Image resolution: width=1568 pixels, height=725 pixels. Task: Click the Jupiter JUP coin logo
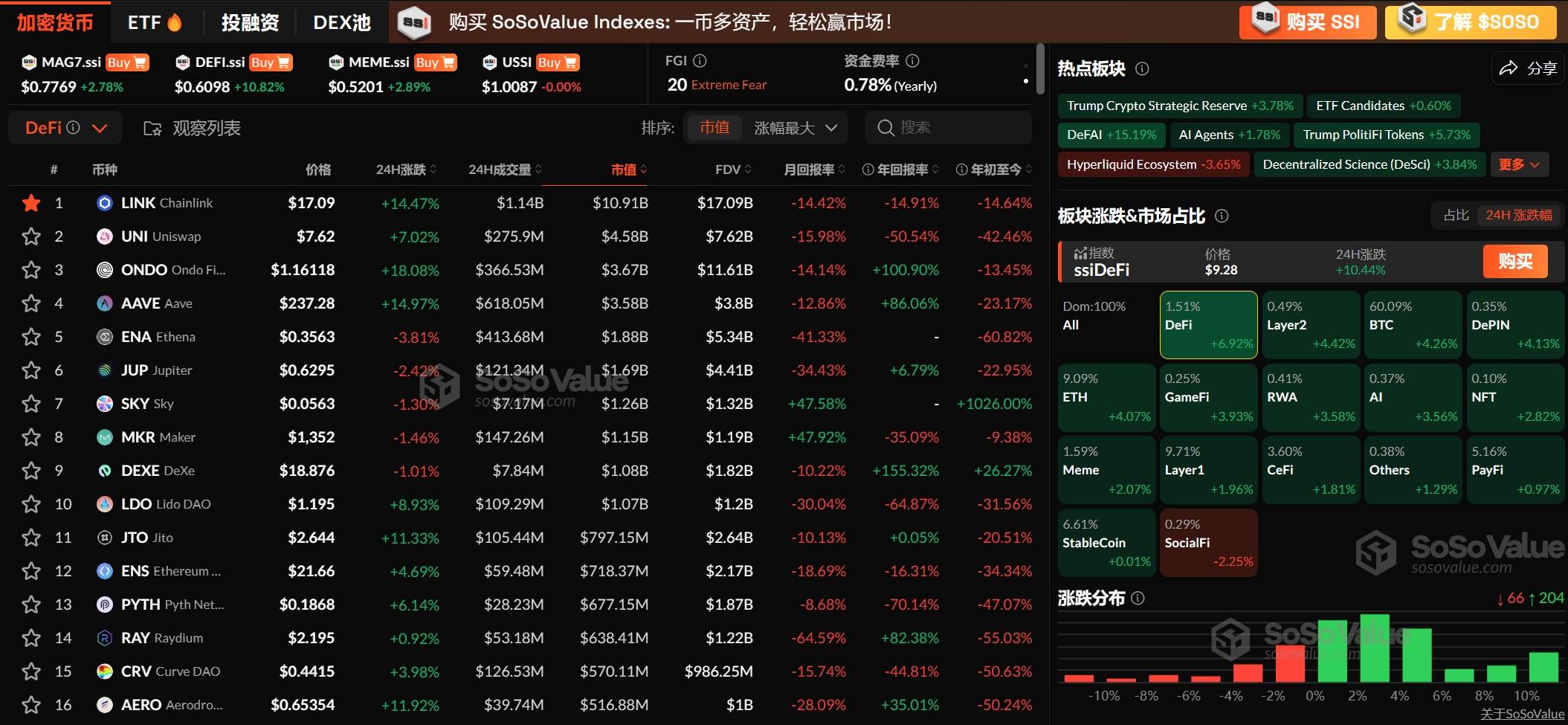[105, 370]
